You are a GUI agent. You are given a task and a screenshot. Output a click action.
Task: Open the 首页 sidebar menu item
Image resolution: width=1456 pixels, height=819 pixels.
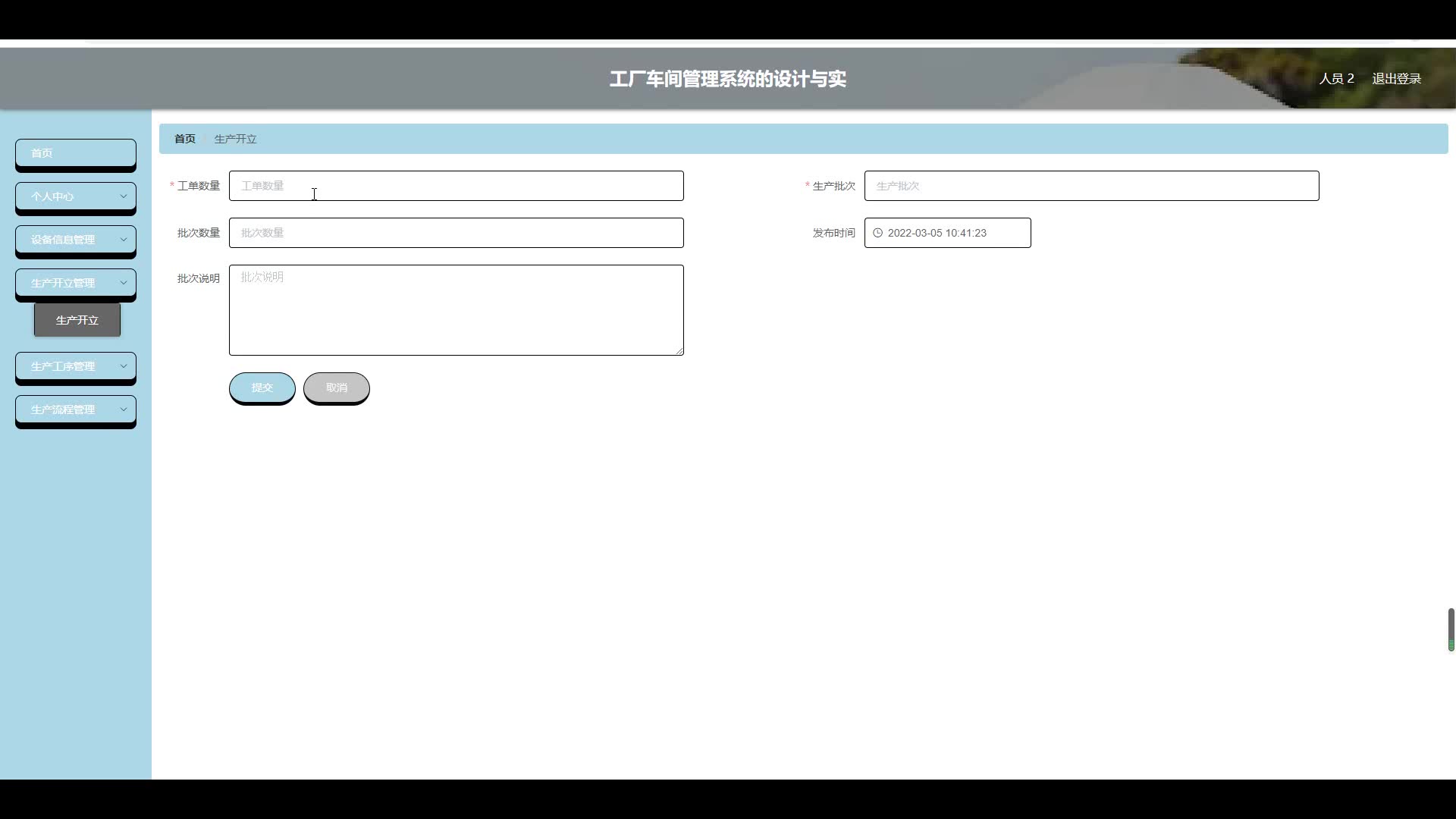tap(75, 153)
